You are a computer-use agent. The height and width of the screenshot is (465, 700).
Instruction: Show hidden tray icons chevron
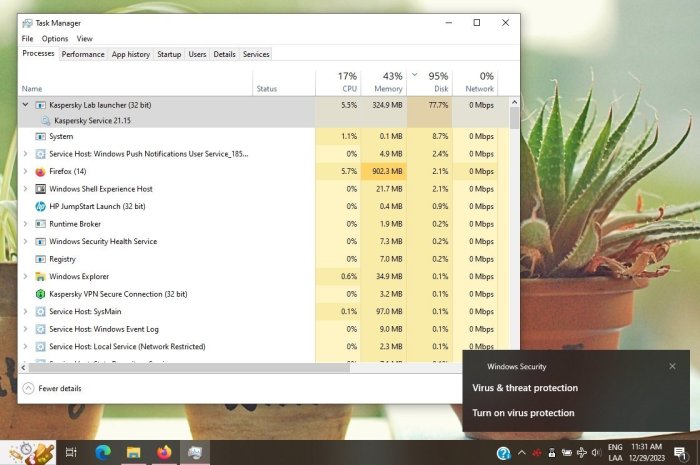521,453
